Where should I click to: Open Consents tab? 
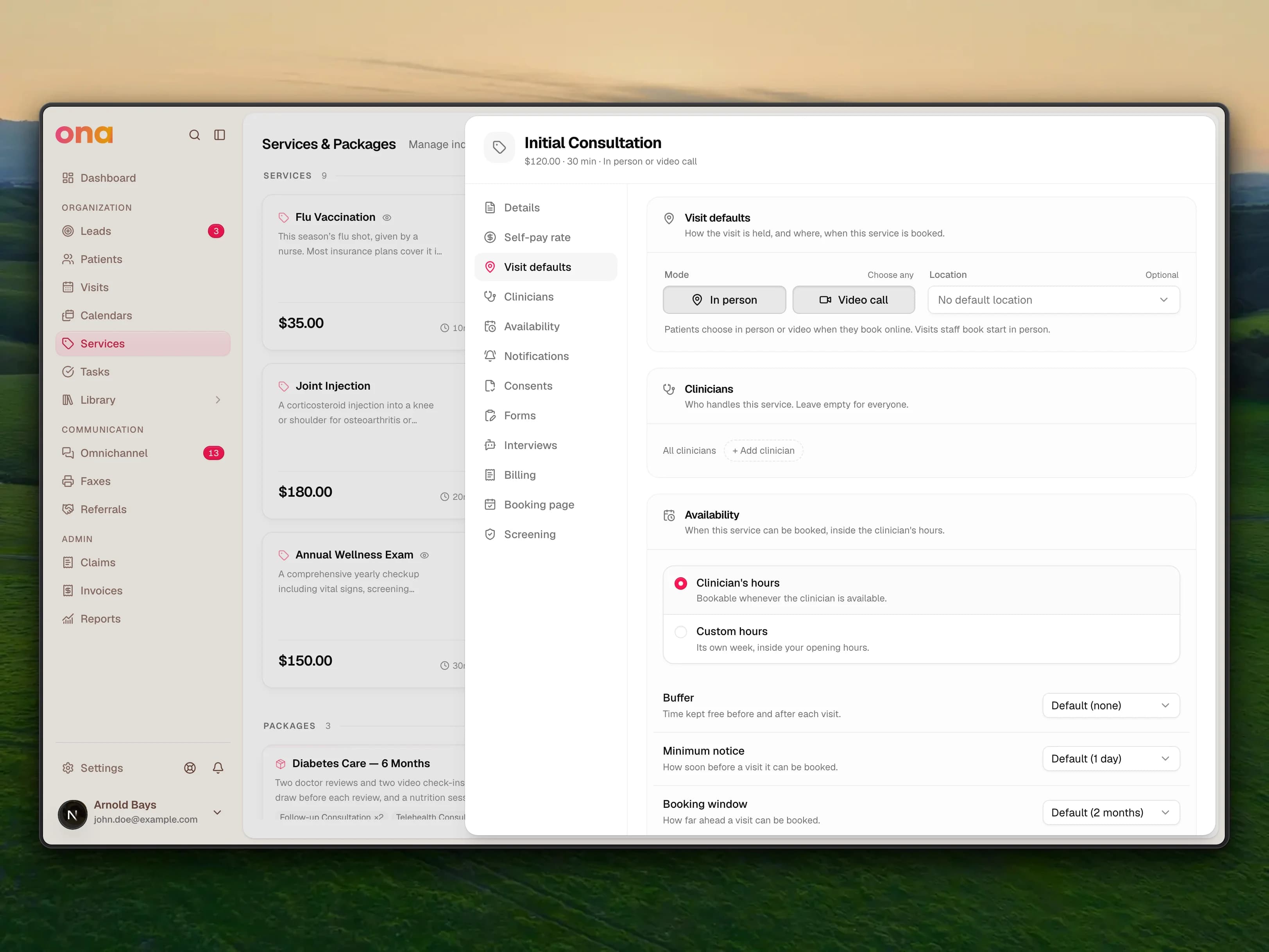[x=546, y=386]
